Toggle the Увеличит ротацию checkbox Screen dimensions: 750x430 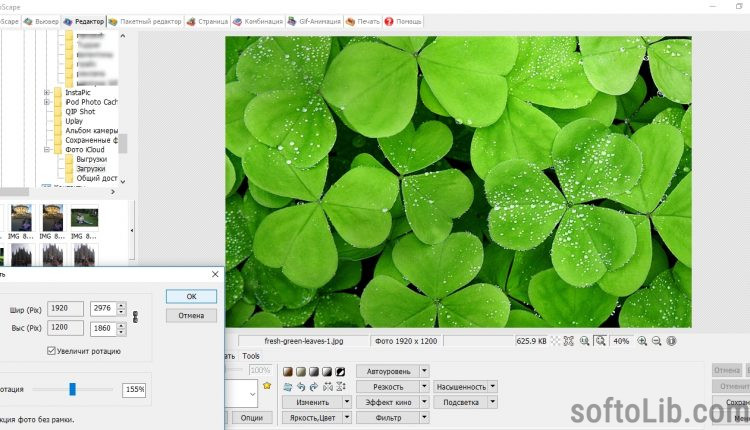click(51, 351)
